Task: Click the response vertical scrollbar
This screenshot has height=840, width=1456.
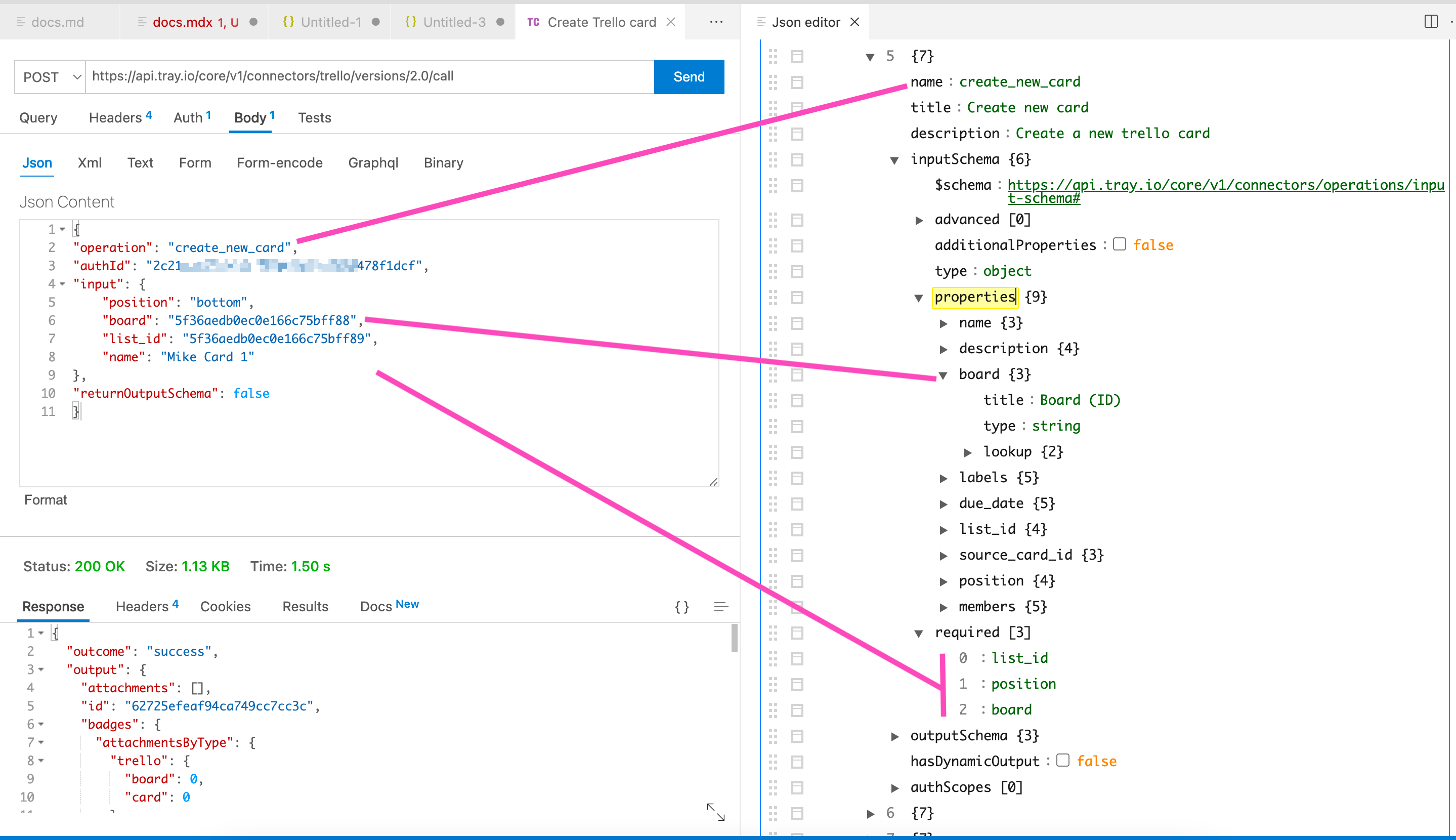Action: (x=734, y=638)
